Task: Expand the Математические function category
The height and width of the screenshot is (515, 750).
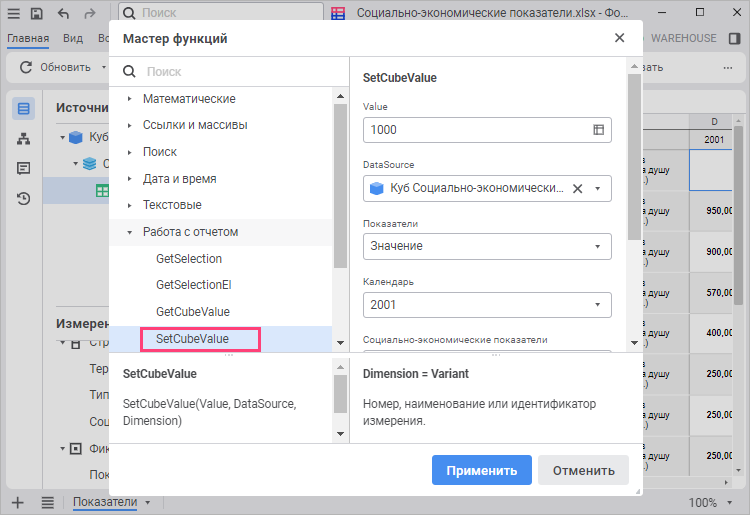Action: 130,99
